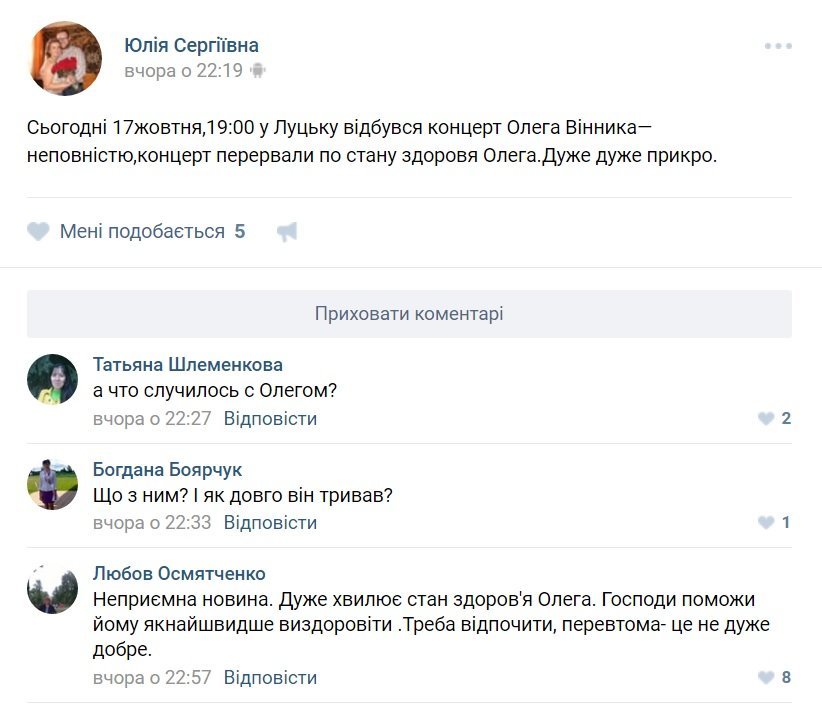Like Богдана Боярчук's comment with the heart
The image size is (822, 706).
(x=766, y=522)
